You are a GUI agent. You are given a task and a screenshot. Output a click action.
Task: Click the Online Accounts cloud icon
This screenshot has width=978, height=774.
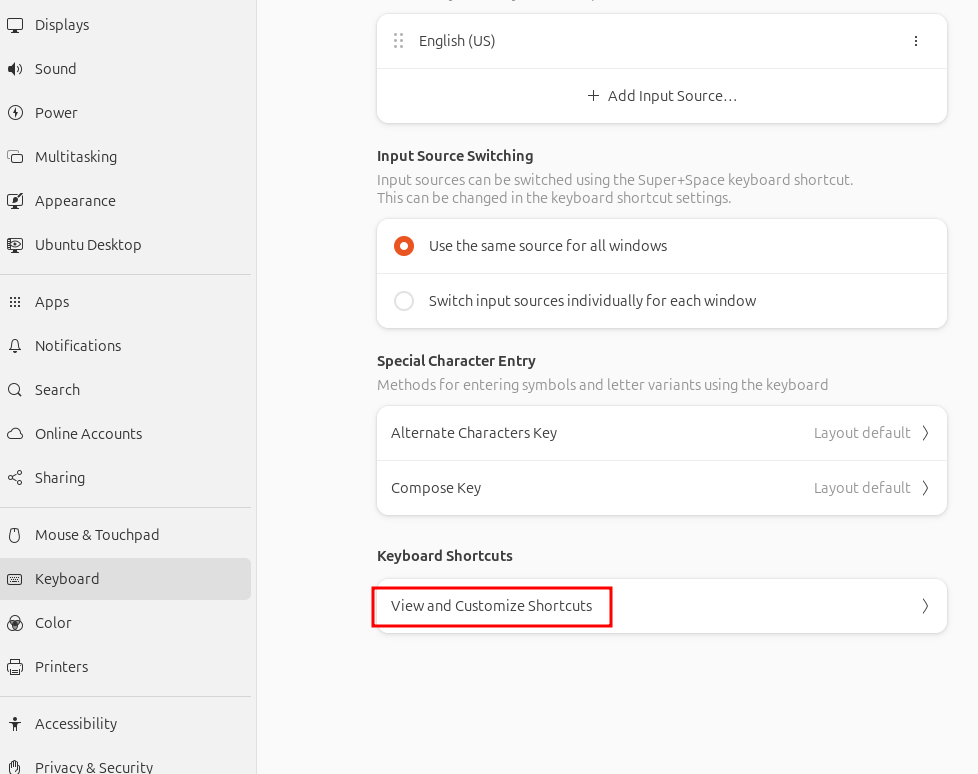pos(15,434)
